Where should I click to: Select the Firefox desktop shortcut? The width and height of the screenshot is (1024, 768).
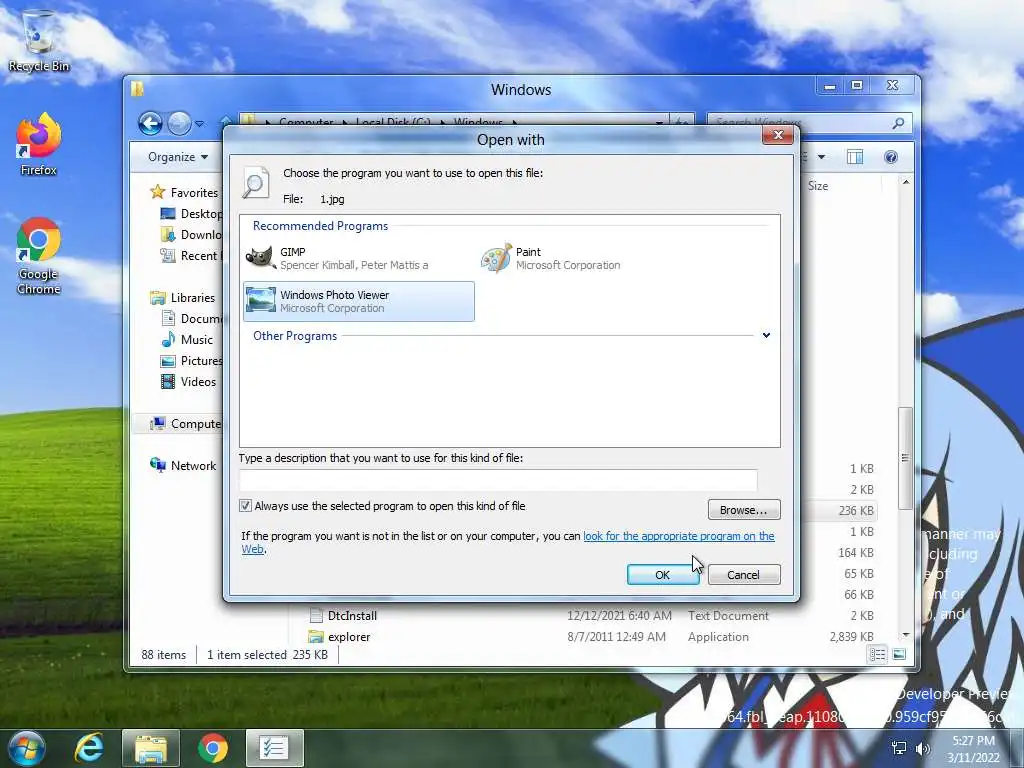tap(39, 144)
